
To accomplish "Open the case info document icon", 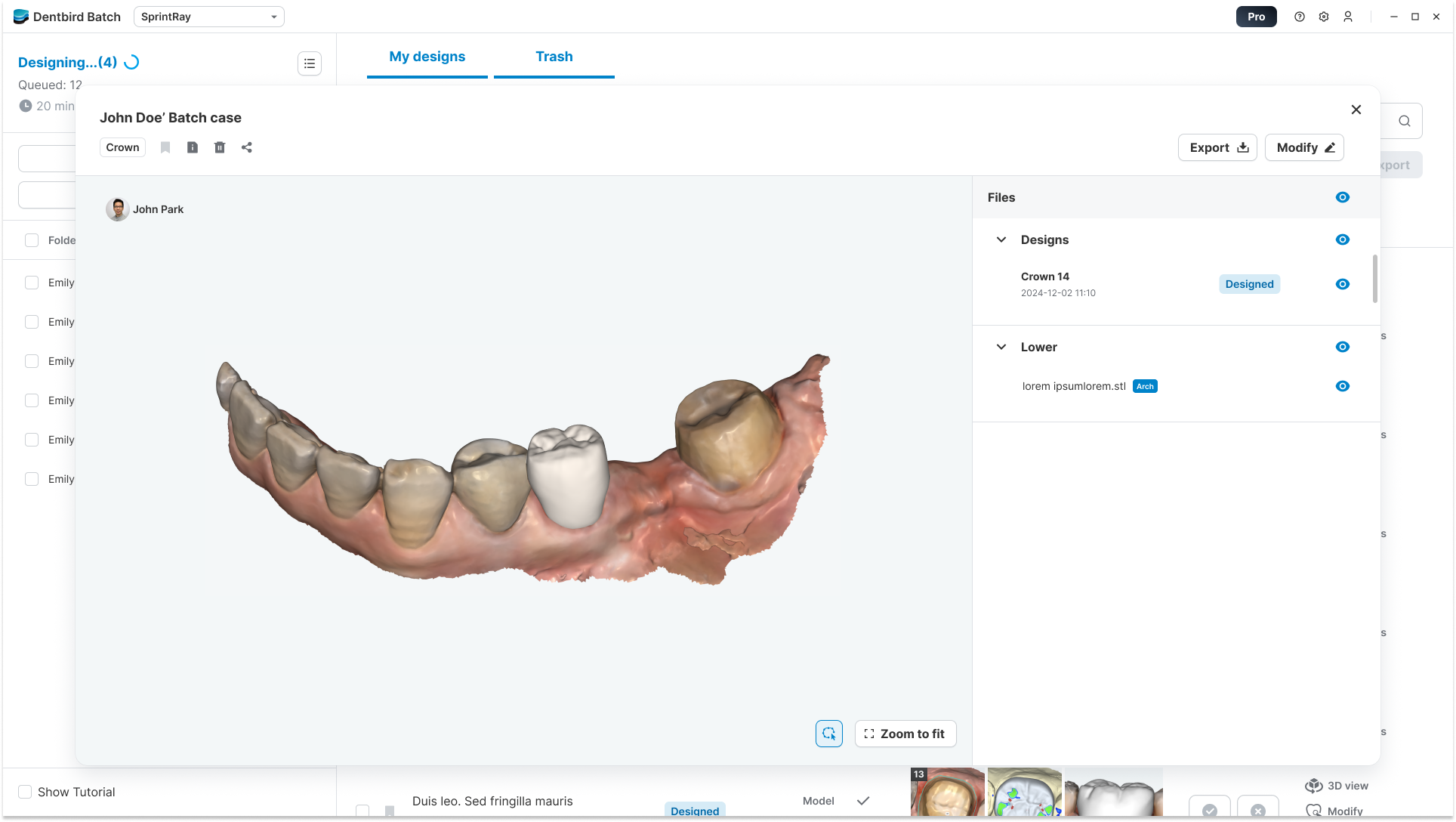I will click(193, 147).
